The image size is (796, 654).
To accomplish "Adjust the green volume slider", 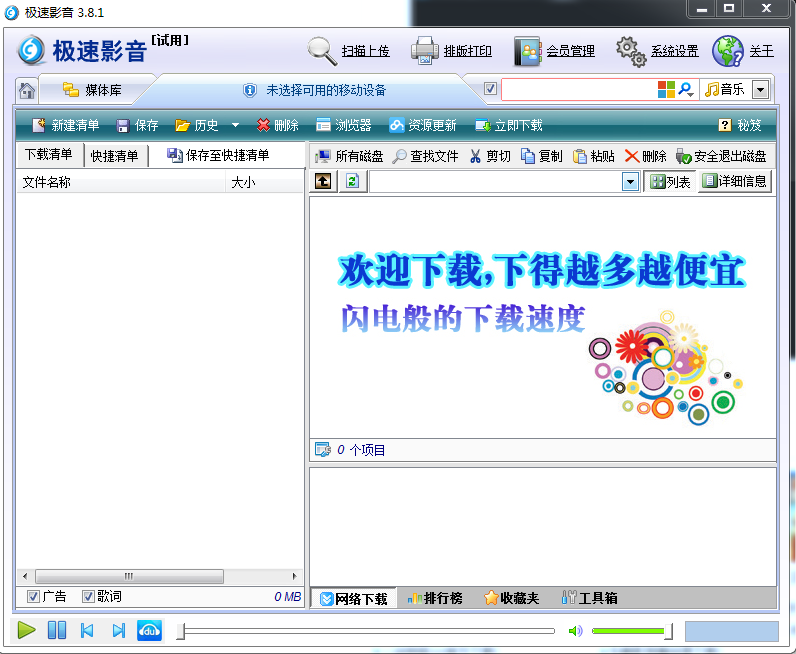I will pyautogui.click(x=633, y=631).
